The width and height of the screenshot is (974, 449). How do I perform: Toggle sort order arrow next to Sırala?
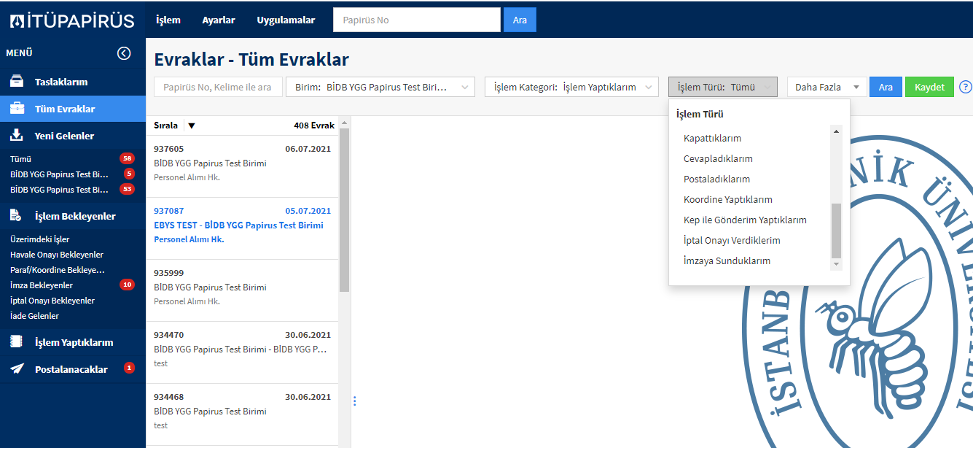point(191,125)
